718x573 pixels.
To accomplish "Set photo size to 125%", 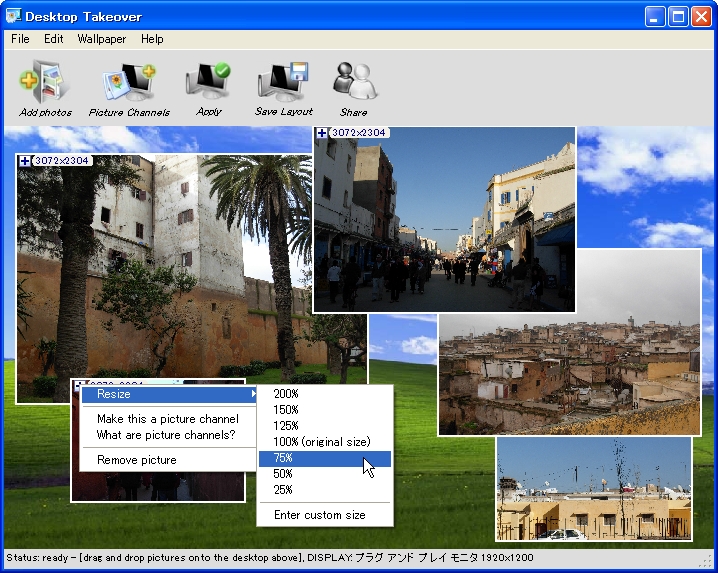I will tap(325, 426).
